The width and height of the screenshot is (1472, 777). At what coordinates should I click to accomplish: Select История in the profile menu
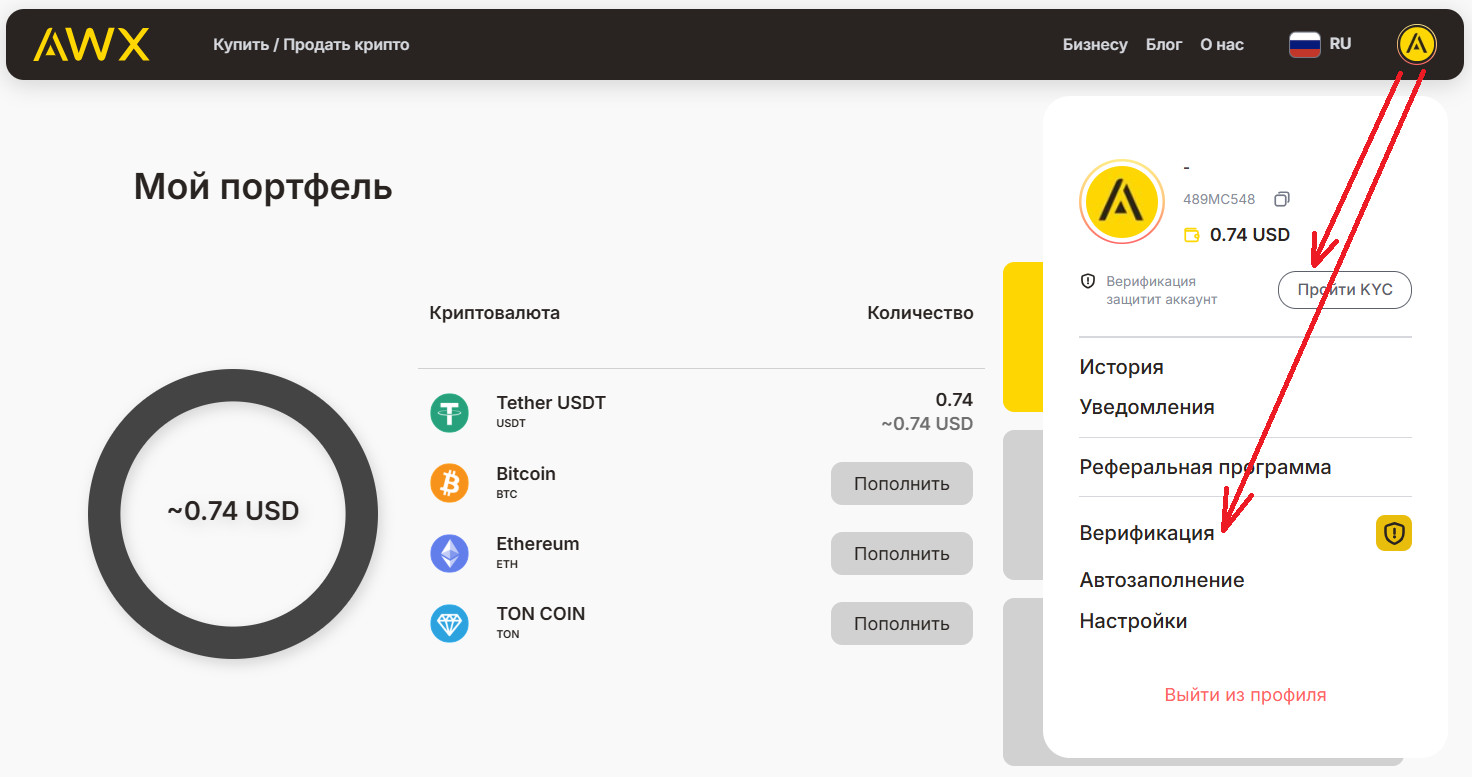click(1121, 367)
